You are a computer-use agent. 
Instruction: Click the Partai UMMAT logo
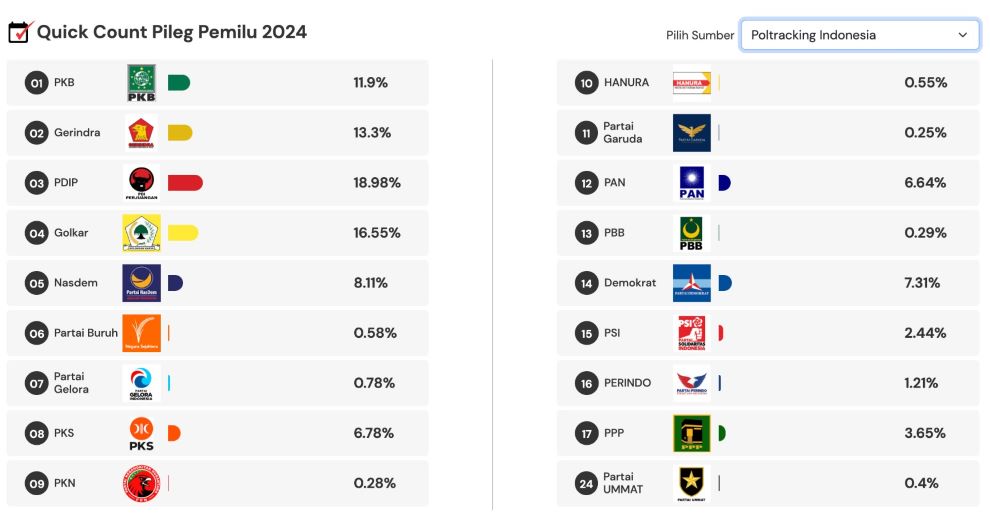click(692, 483)
